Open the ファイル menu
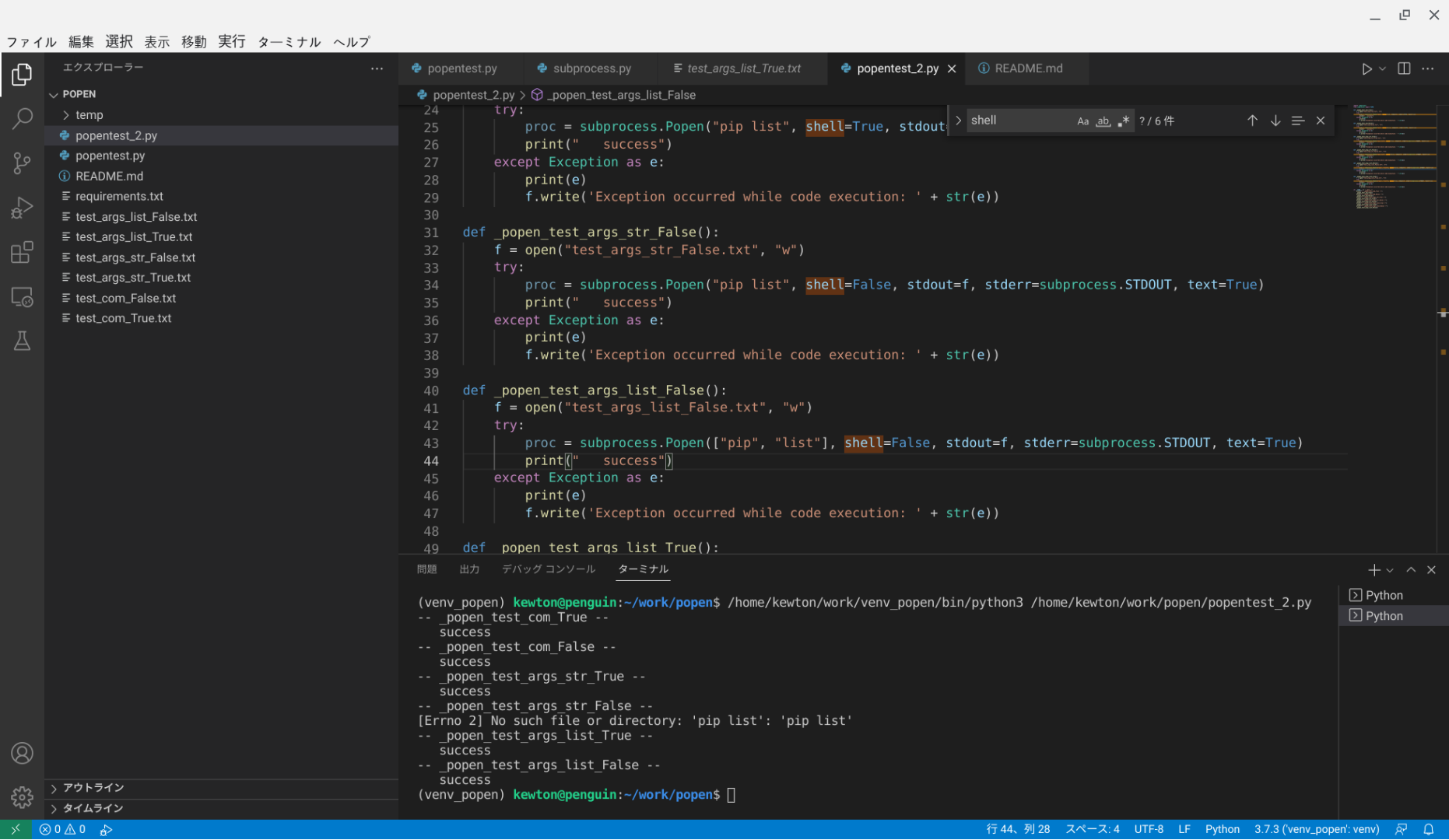The height and width of the screenshot is (840, 1449). (31, 42)
